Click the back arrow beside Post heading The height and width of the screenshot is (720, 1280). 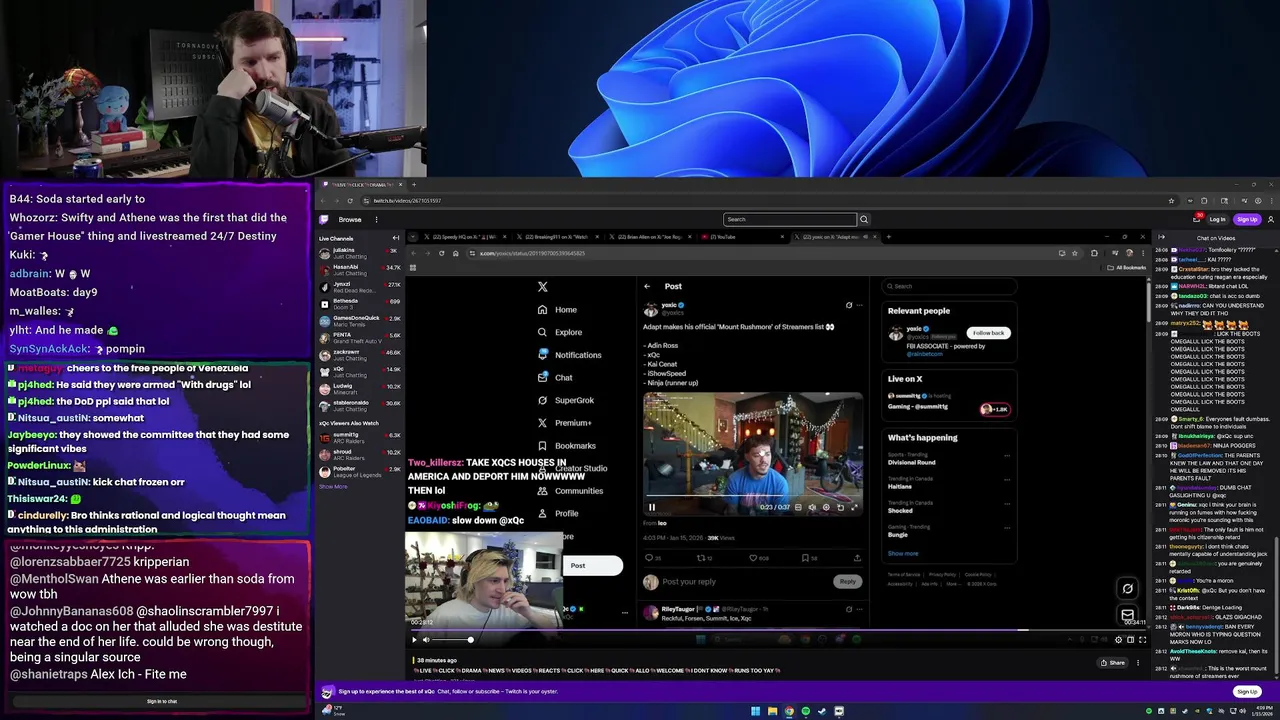point(647,287)
